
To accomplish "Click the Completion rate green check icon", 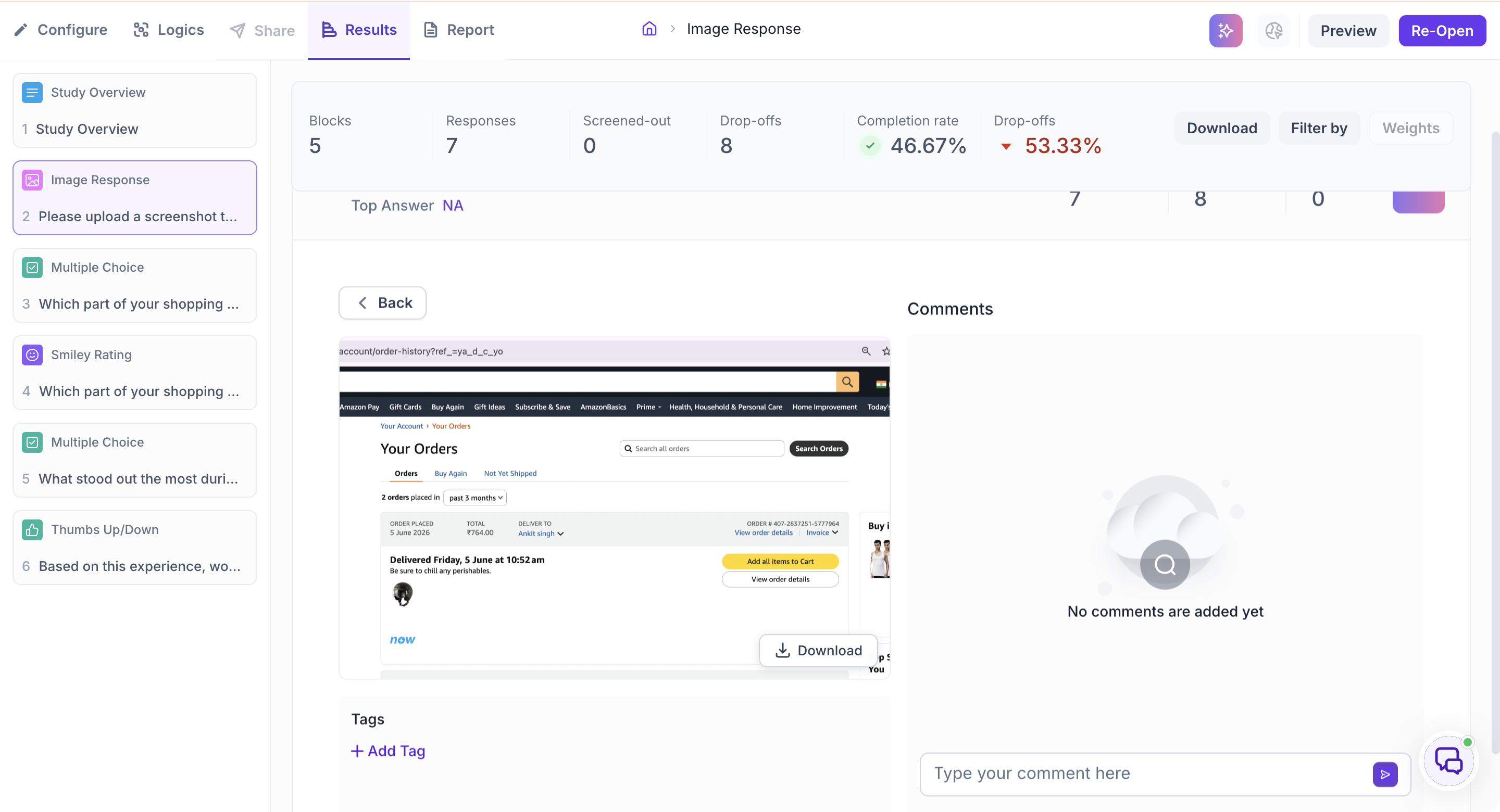I will [869, 146].
